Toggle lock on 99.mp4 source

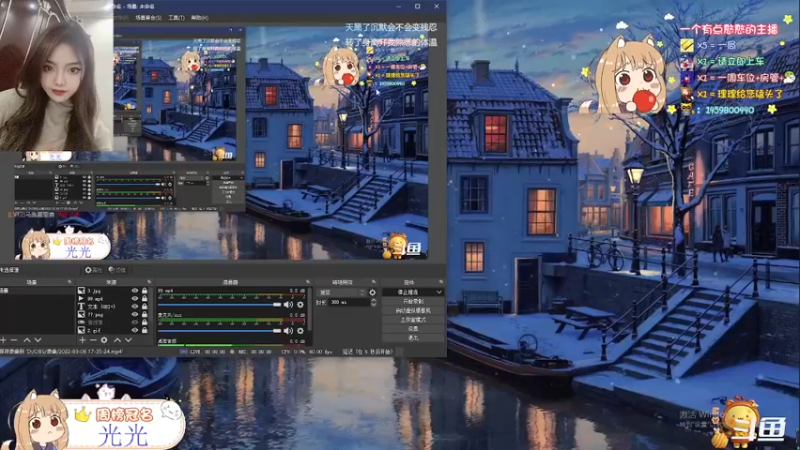pyautogui.click(x=144, y=298)
